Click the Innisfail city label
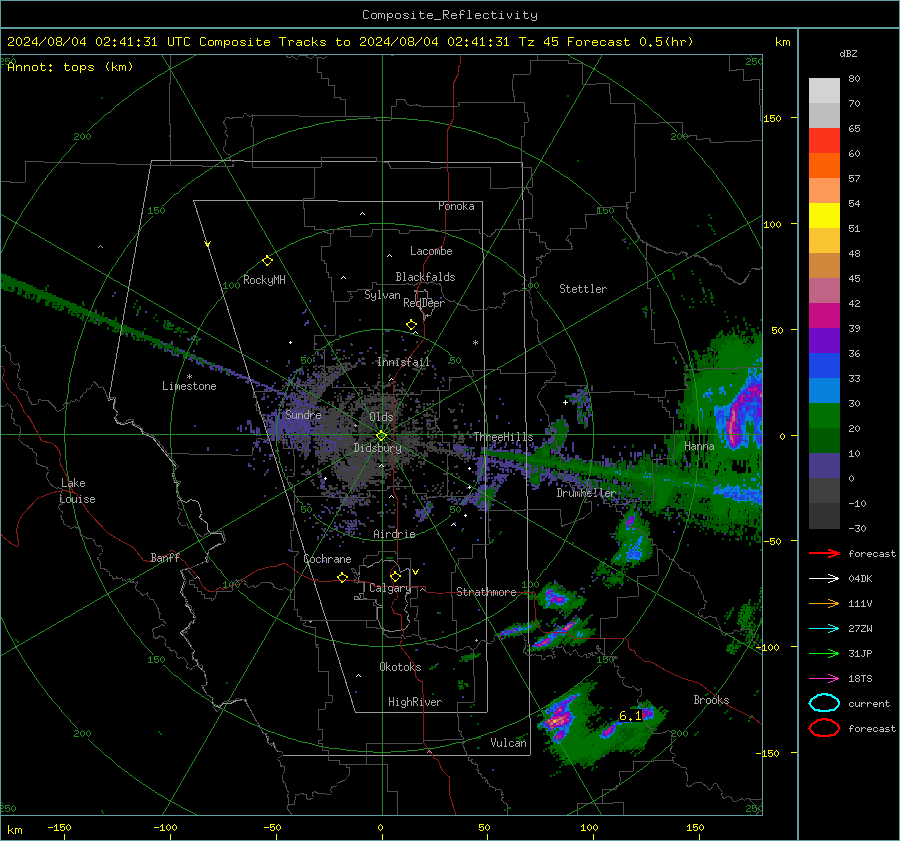 pos(403,362)
